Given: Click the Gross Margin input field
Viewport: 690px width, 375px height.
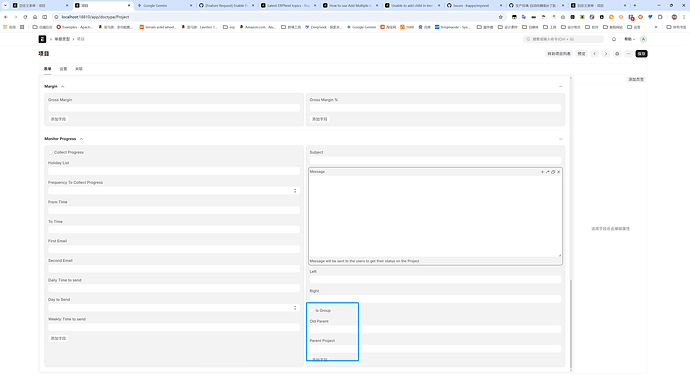Looking at the screenshot, I should [174, 108].
